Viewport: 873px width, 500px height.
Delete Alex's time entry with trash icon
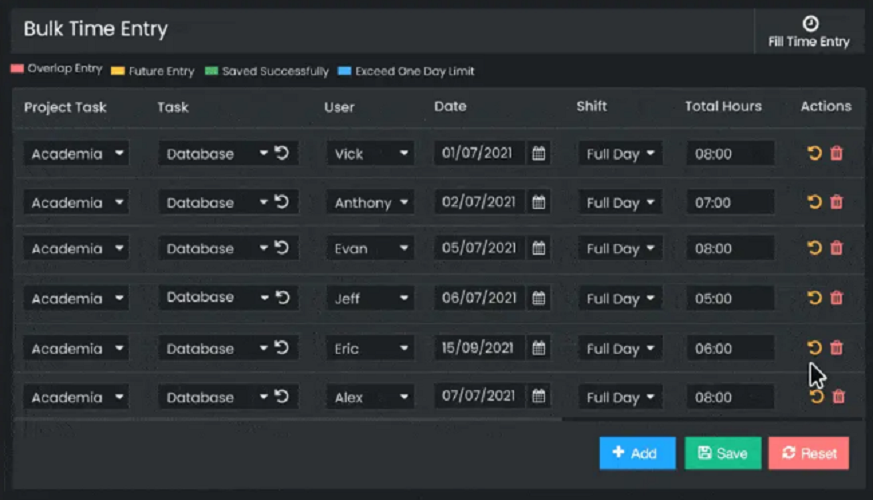point(838,397)
